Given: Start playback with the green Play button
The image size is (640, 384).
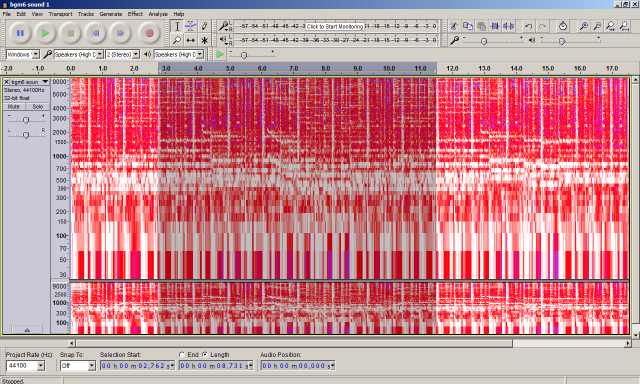Looking at the screenshot, I should [45, 33].
